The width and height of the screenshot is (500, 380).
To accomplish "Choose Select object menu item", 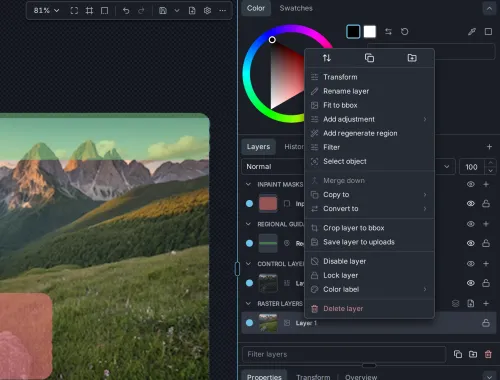I will pyautogui.click(x=369, y=161).
